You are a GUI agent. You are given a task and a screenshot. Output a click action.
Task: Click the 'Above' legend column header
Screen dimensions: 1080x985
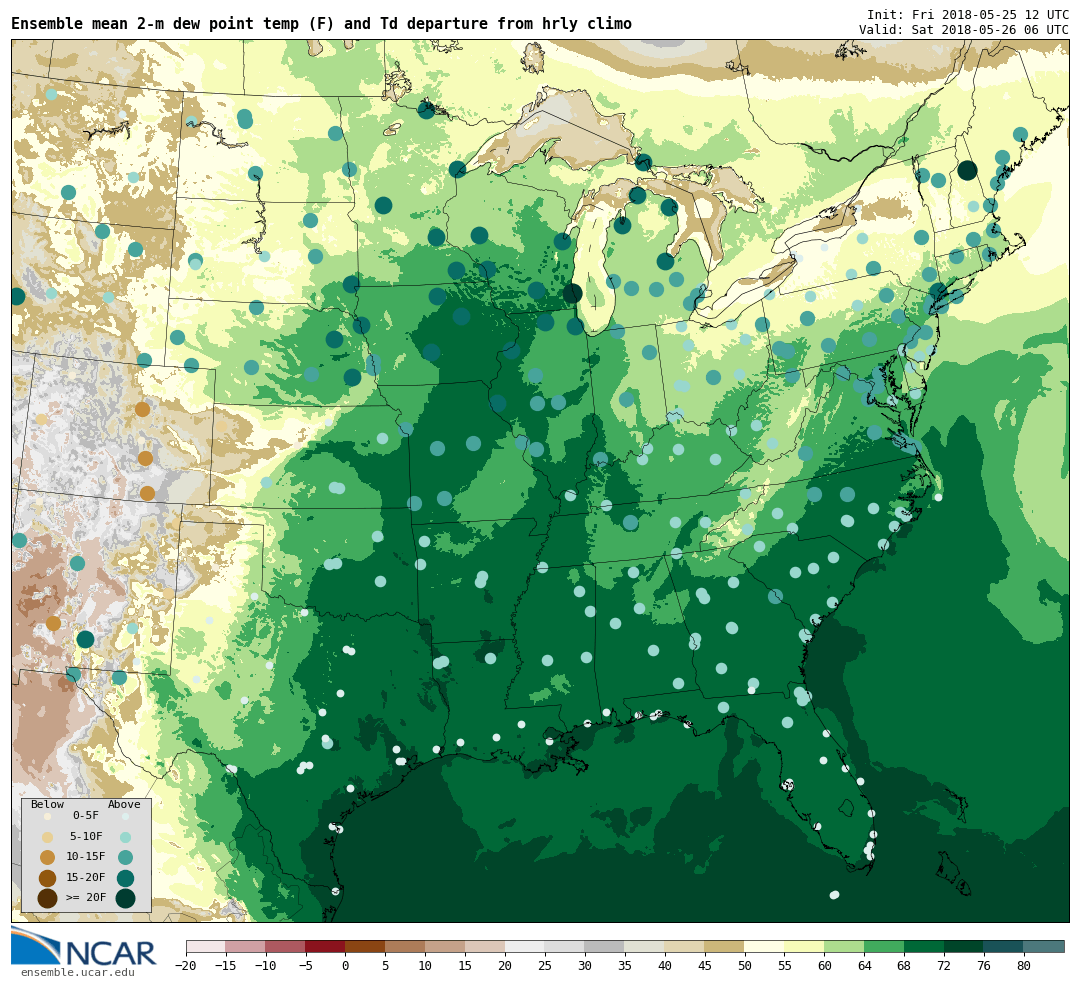click(x=124, y=805)
